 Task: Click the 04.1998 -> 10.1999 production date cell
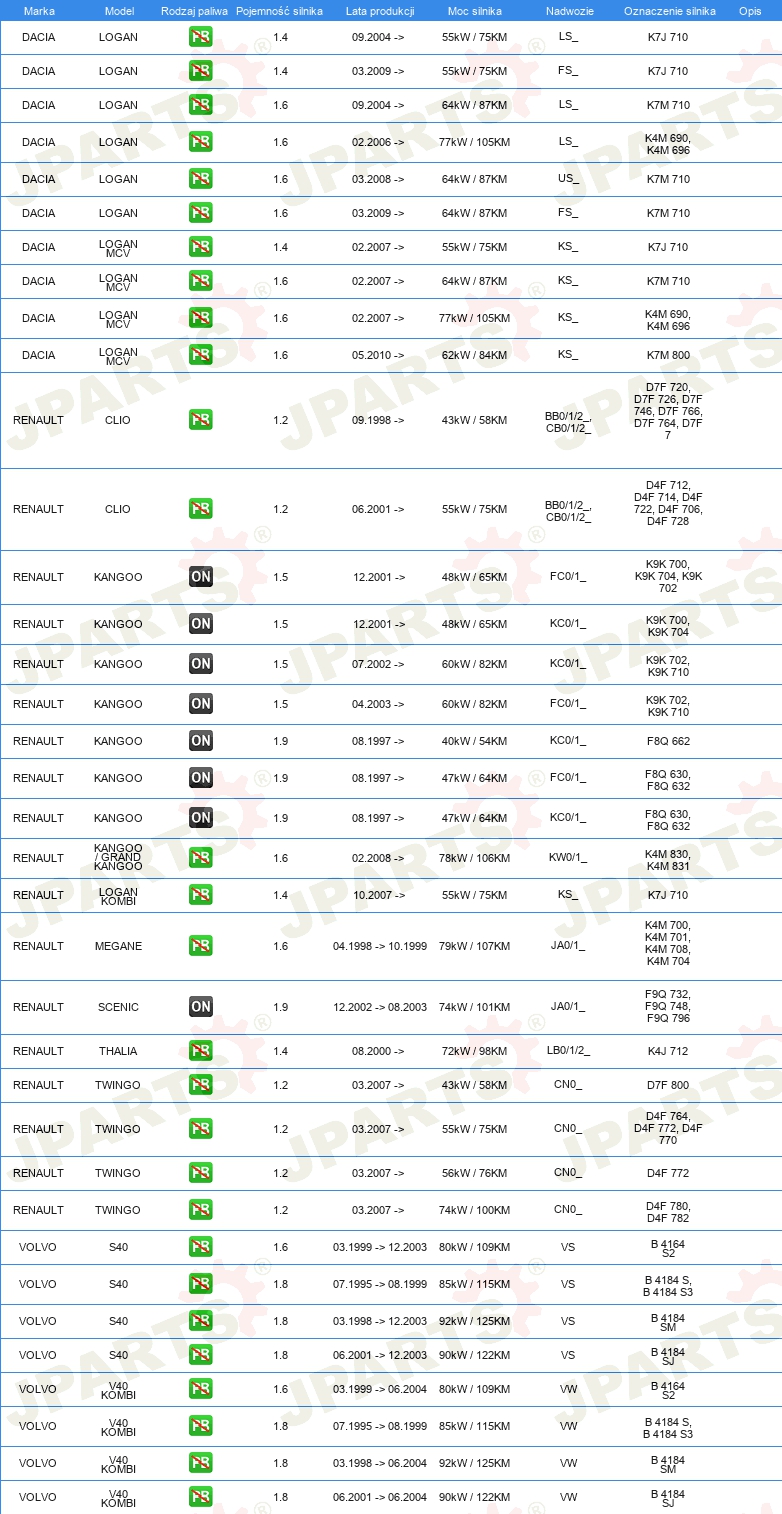[380, 946]
